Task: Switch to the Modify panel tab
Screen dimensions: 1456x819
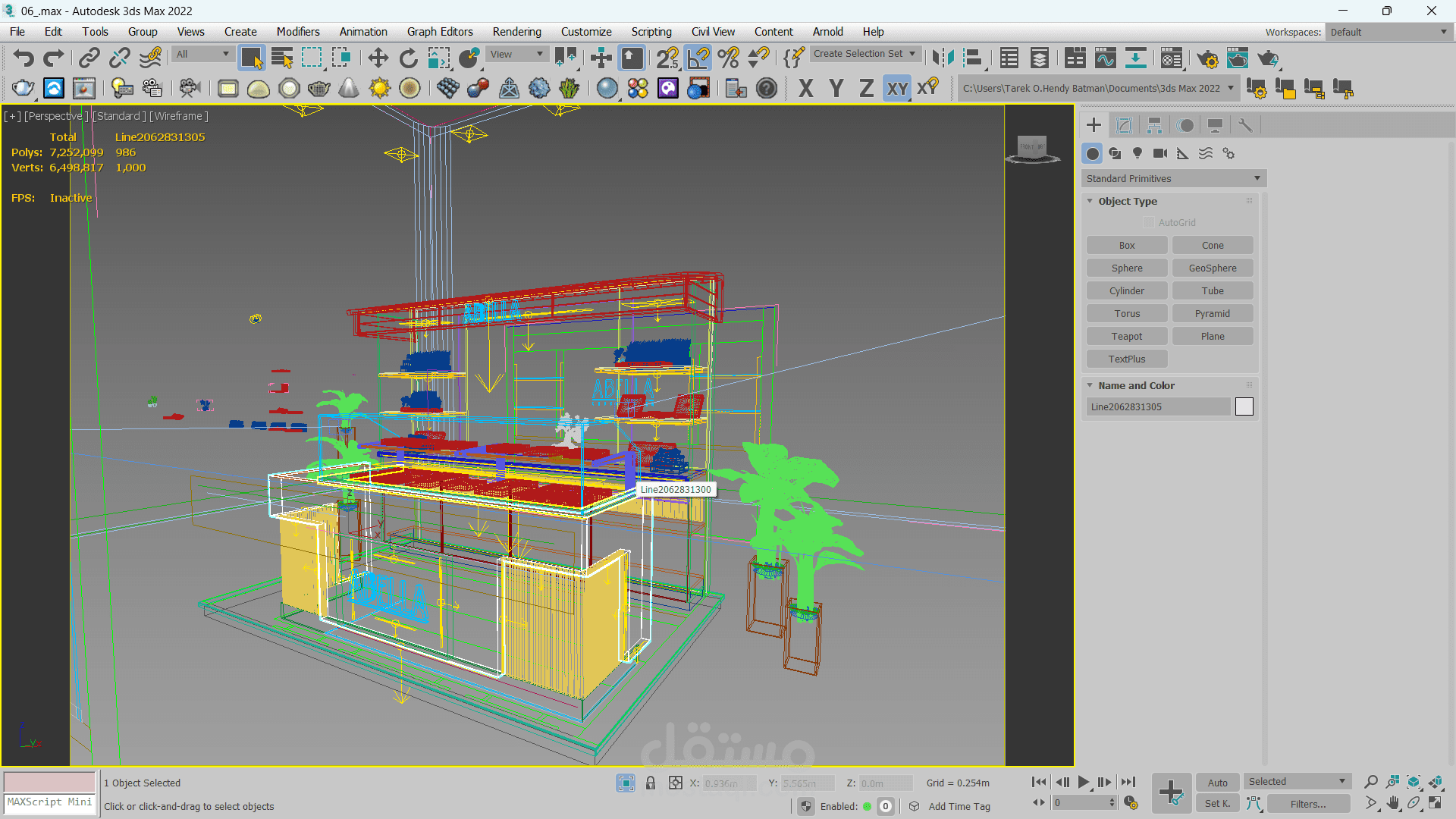Action: click(1124, 125)
